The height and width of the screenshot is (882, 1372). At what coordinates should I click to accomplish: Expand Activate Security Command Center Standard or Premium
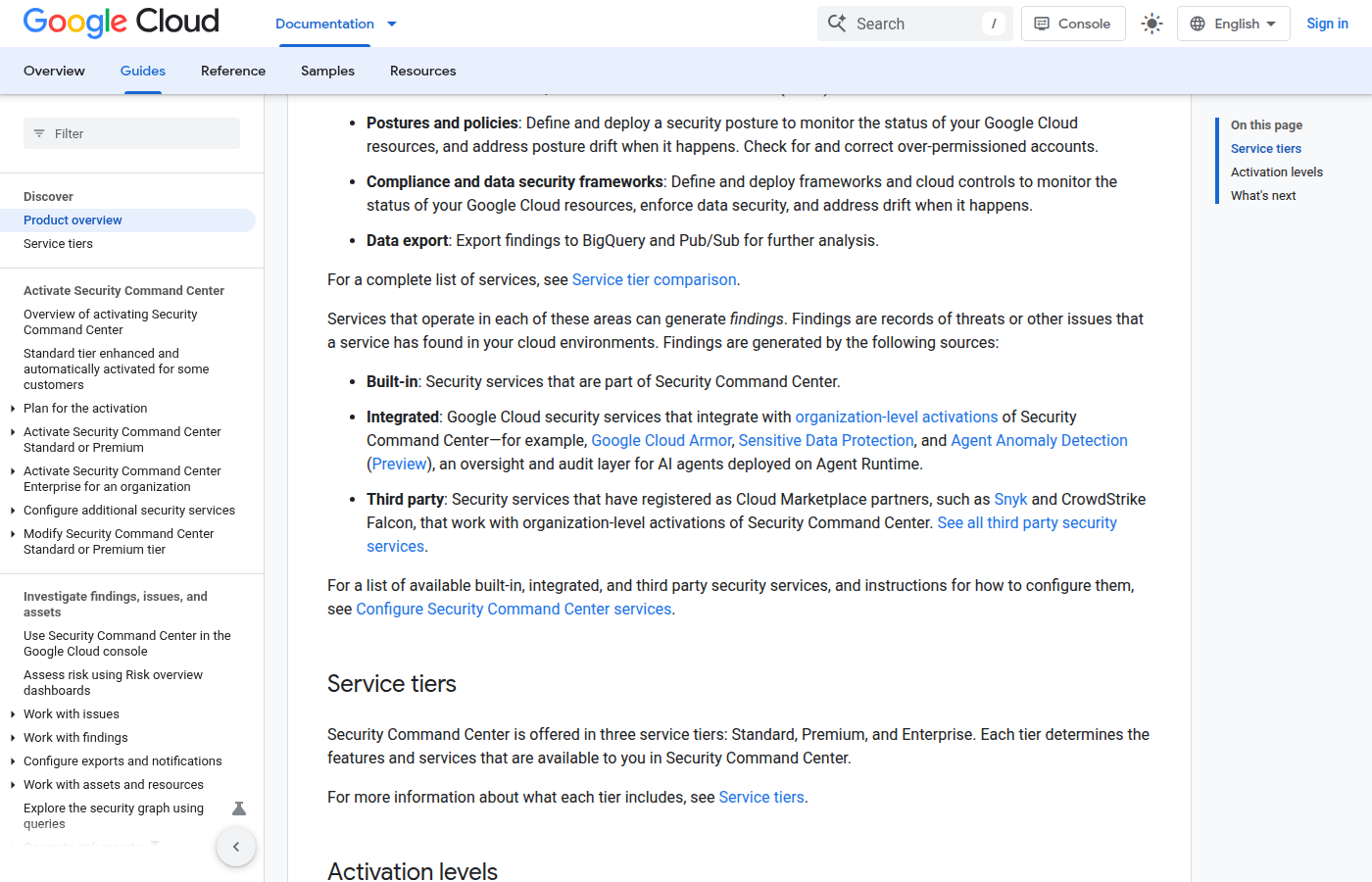[12, 432]
